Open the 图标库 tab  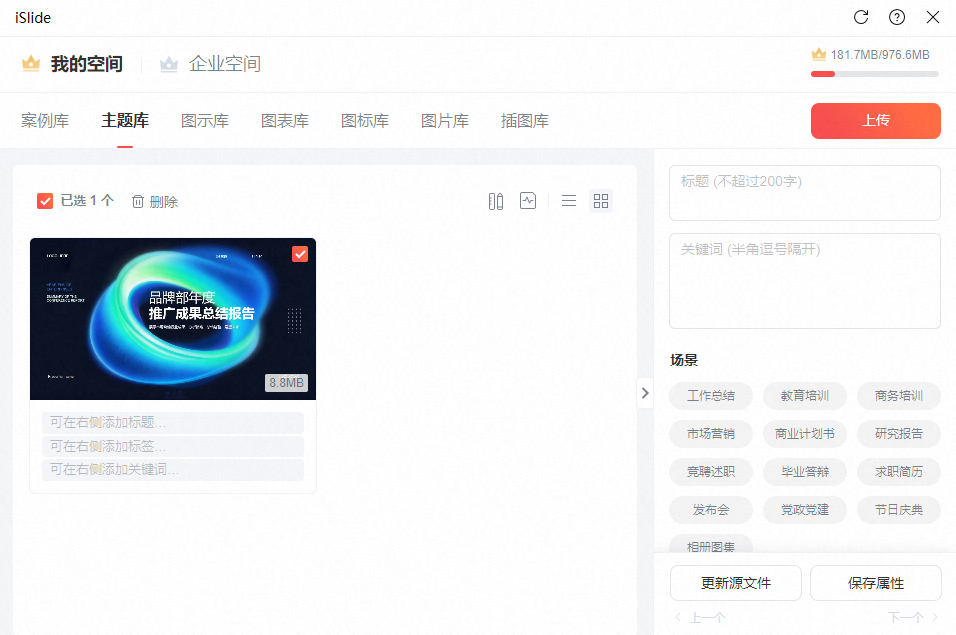[x=365, y=121]
